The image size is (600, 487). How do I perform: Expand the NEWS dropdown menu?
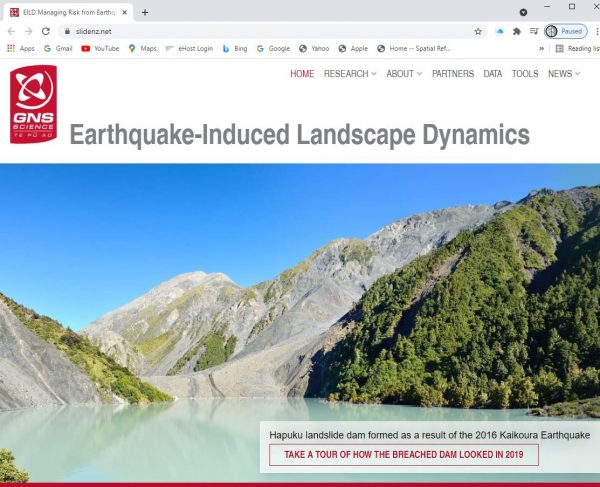pos(564,74)
